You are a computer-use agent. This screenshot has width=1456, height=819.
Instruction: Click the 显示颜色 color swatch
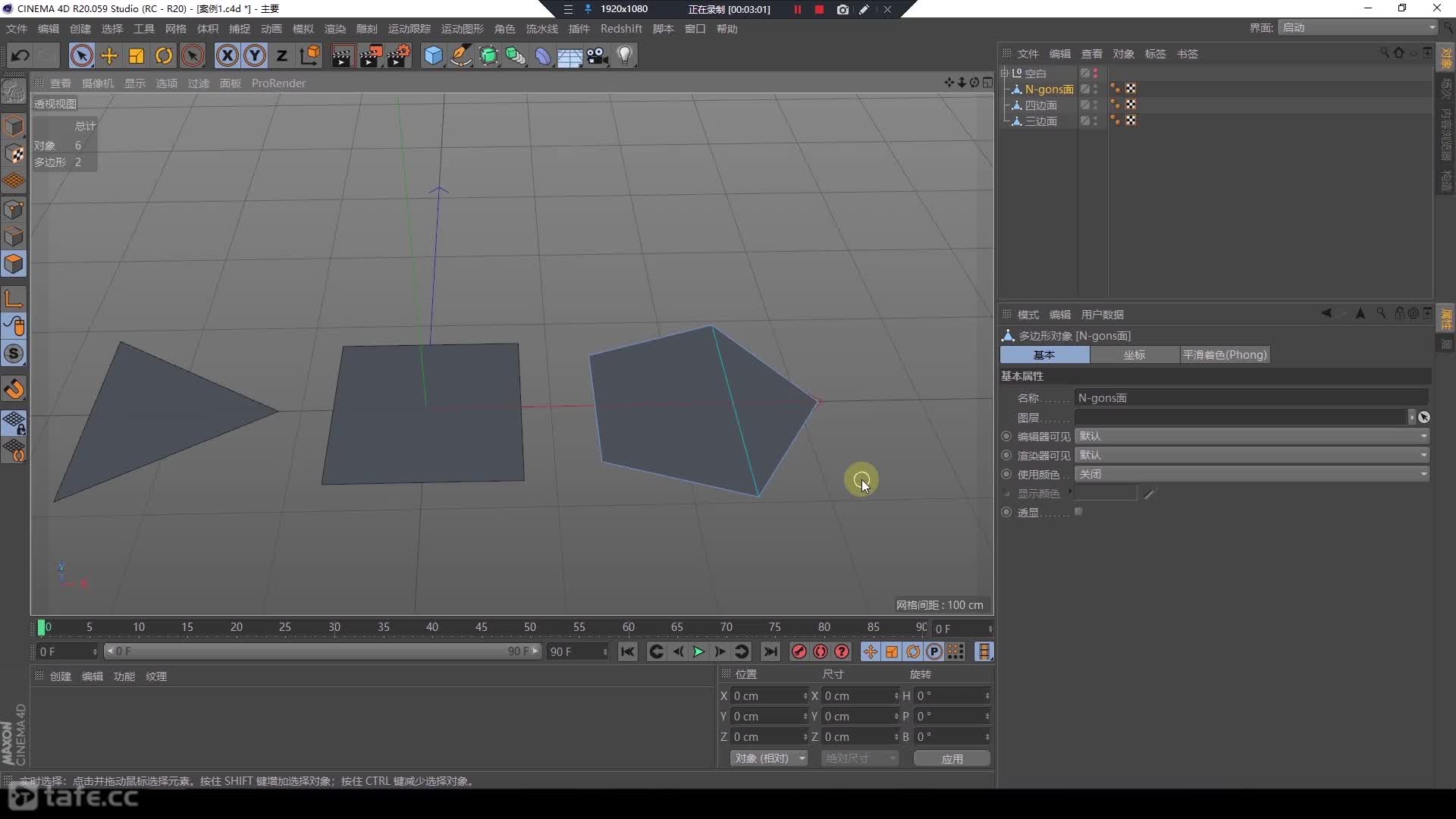[1106, 494]
